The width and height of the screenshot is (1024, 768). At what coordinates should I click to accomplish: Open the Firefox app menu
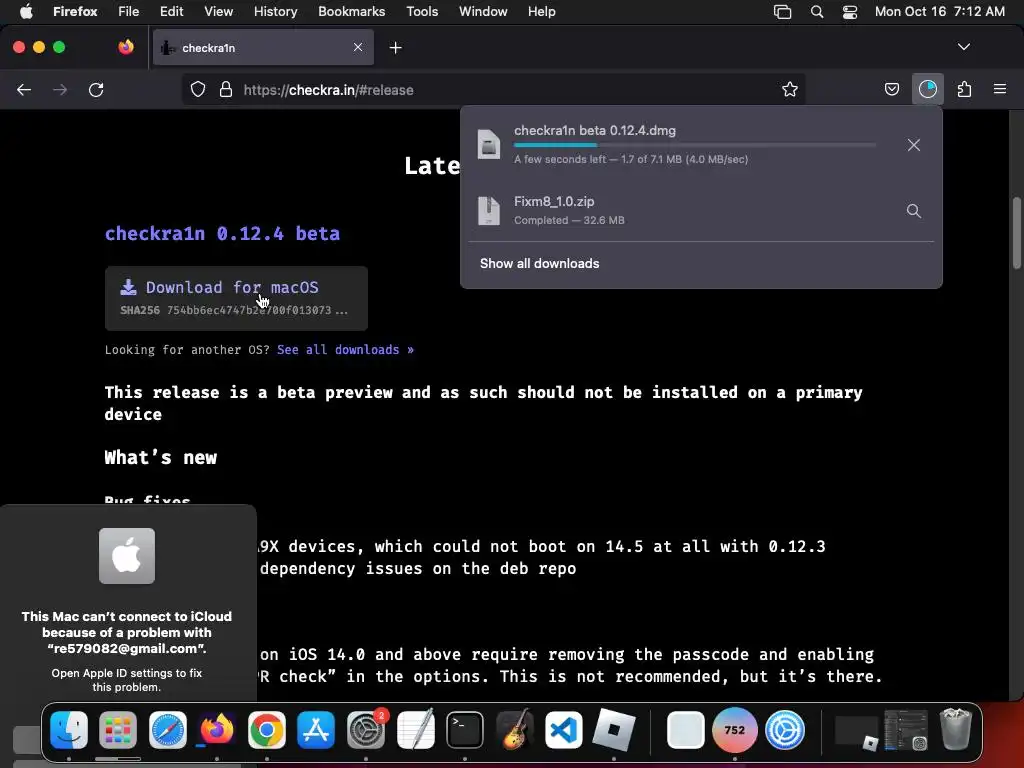tap(75, 12)
